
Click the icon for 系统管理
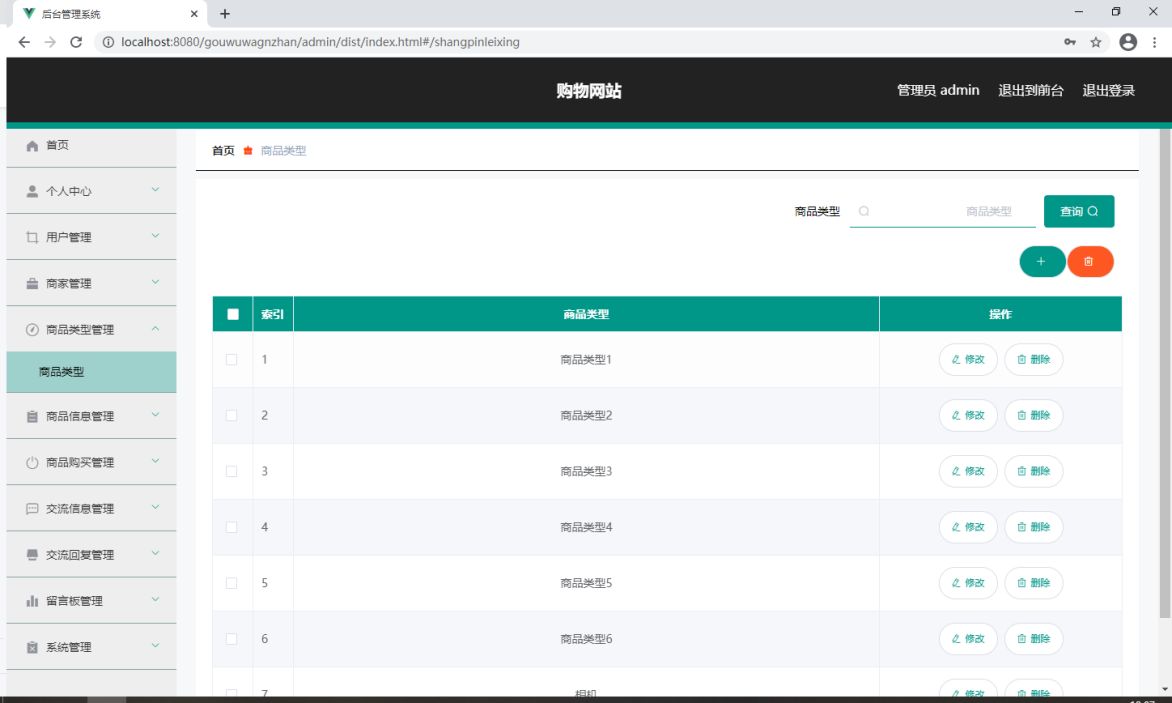32,647
